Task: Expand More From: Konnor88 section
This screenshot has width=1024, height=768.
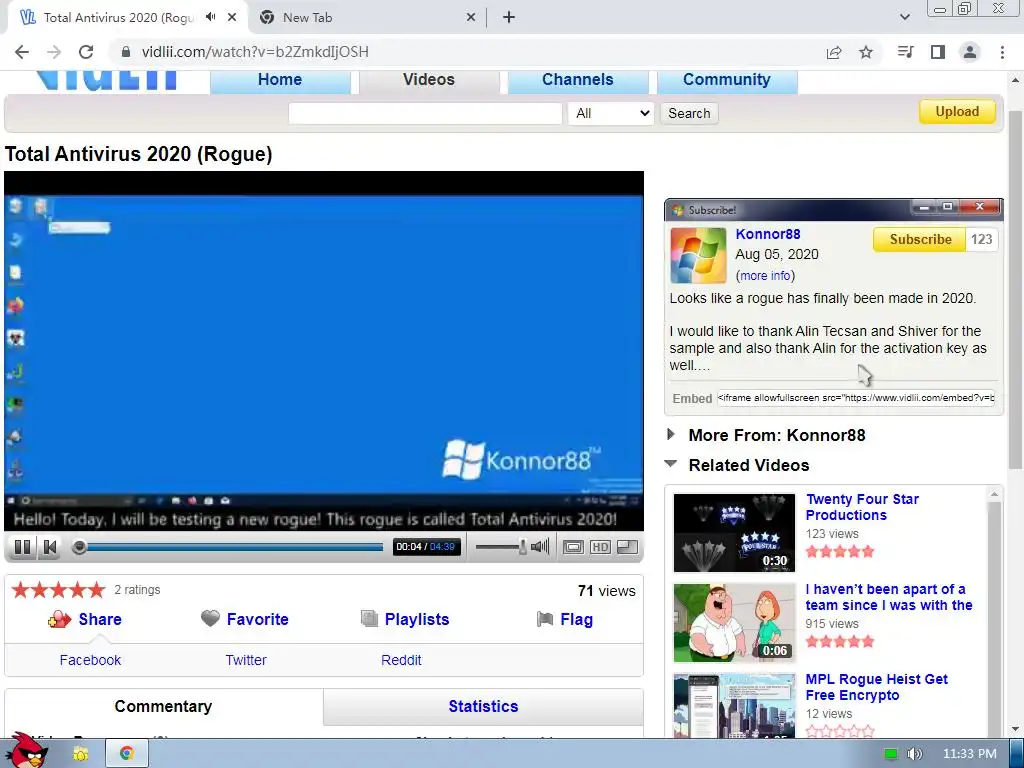Action: click(x=776, y=436)
